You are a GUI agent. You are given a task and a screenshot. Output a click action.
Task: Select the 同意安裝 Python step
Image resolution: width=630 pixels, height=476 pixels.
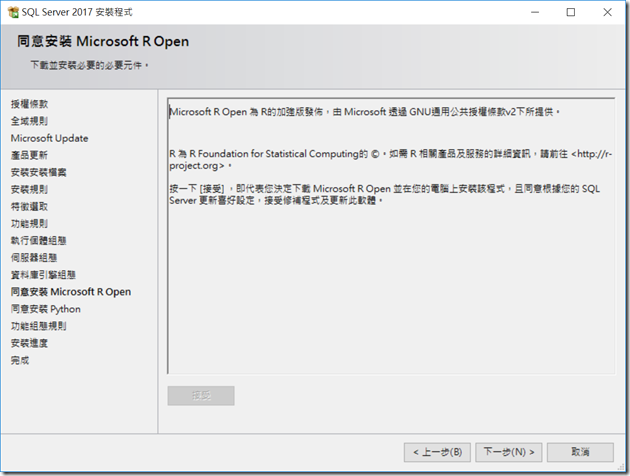click(x=46, y=309)
